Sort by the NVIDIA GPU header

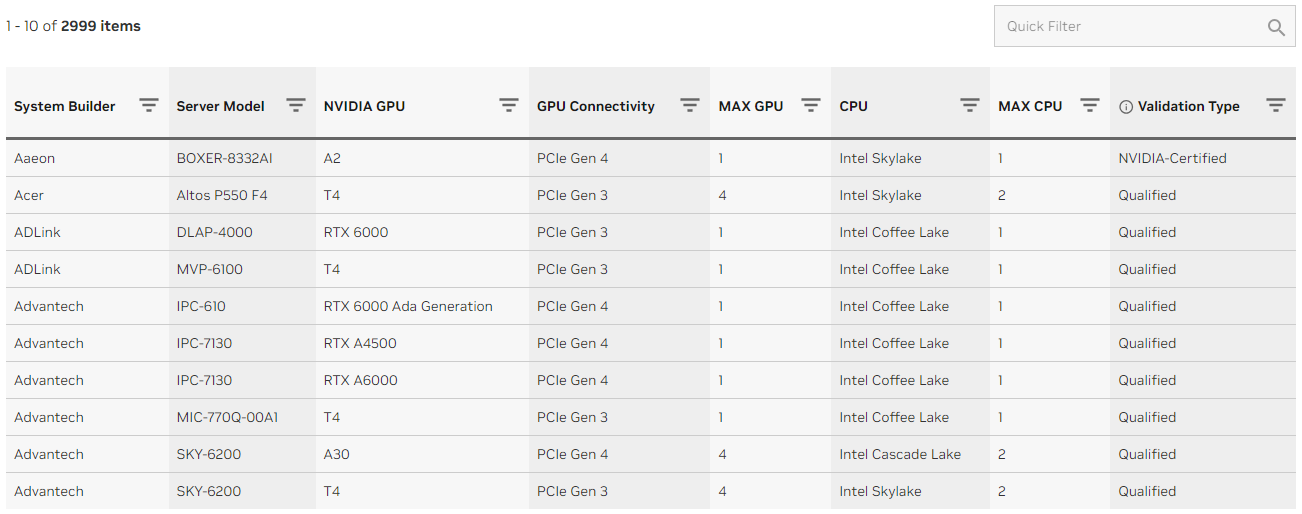pyautogui.click(x=365, y=106)
